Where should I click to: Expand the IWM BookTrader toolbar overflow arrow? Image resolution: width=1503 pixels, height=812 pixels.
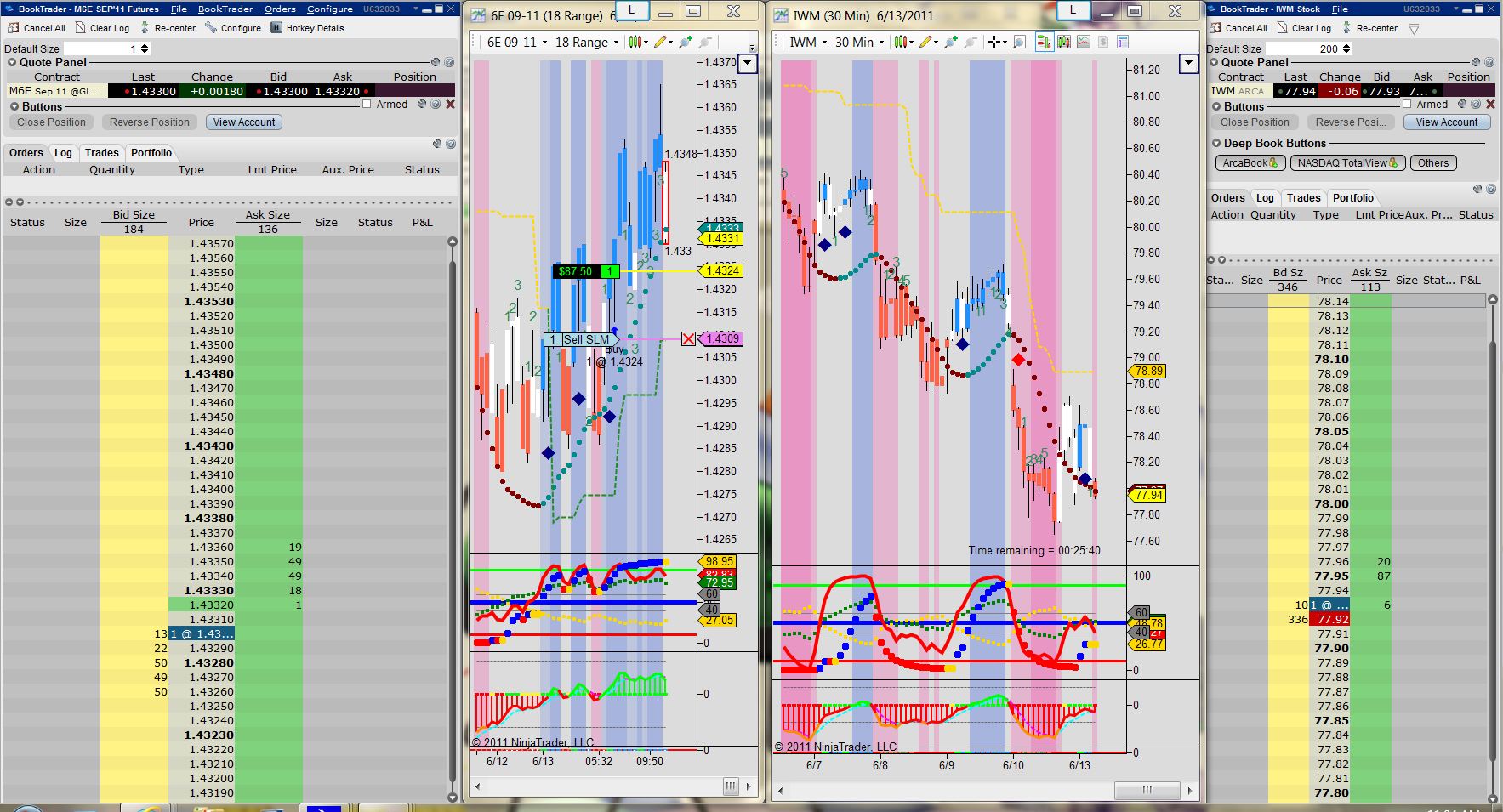(x=1414, y=29)
